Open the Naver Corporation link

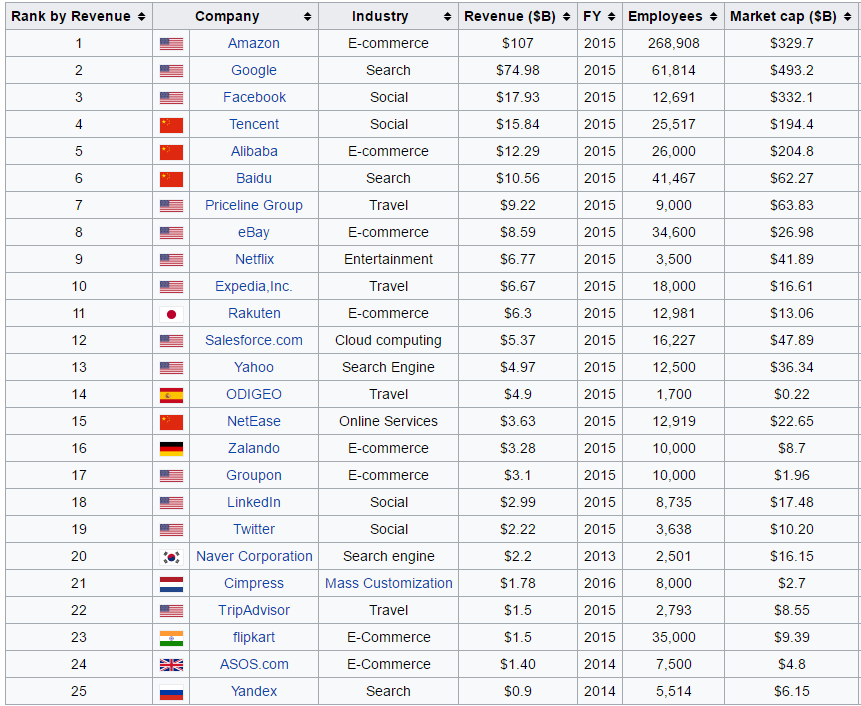(254, 556)
